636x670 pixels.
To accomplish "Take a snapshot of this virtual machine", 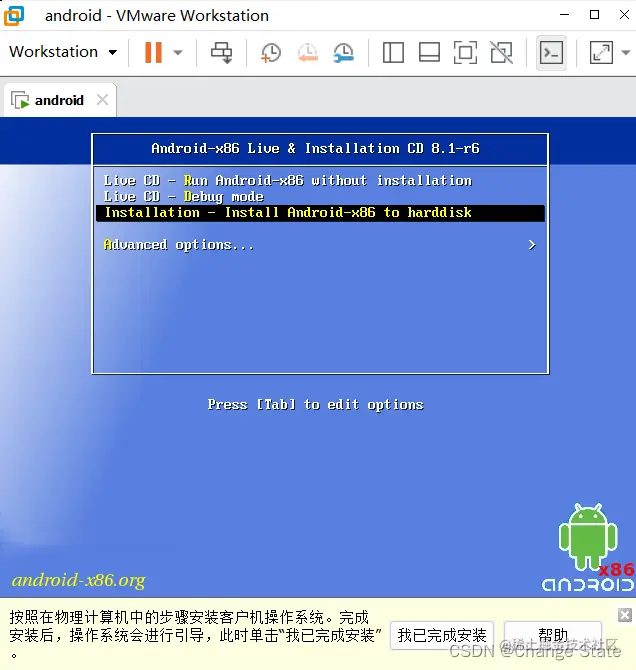I will (x=271, y=53).
